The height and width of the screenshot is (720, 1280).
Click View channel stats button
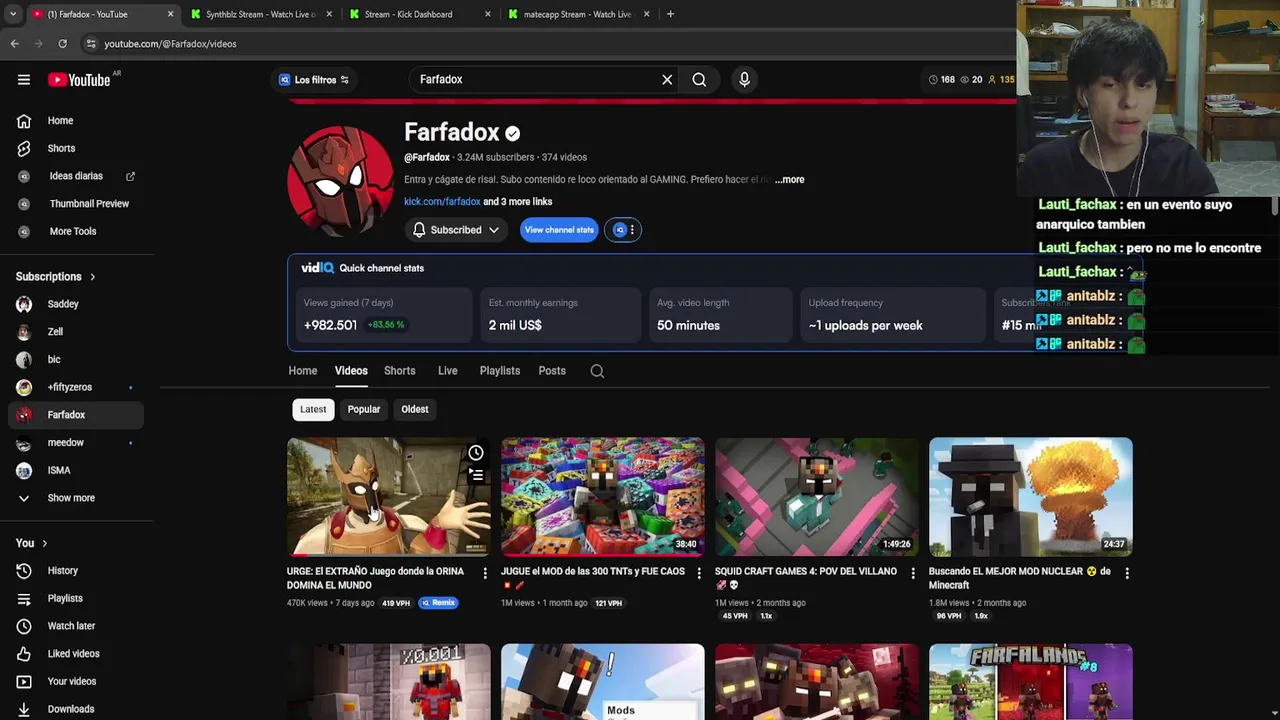pos(559,230)
